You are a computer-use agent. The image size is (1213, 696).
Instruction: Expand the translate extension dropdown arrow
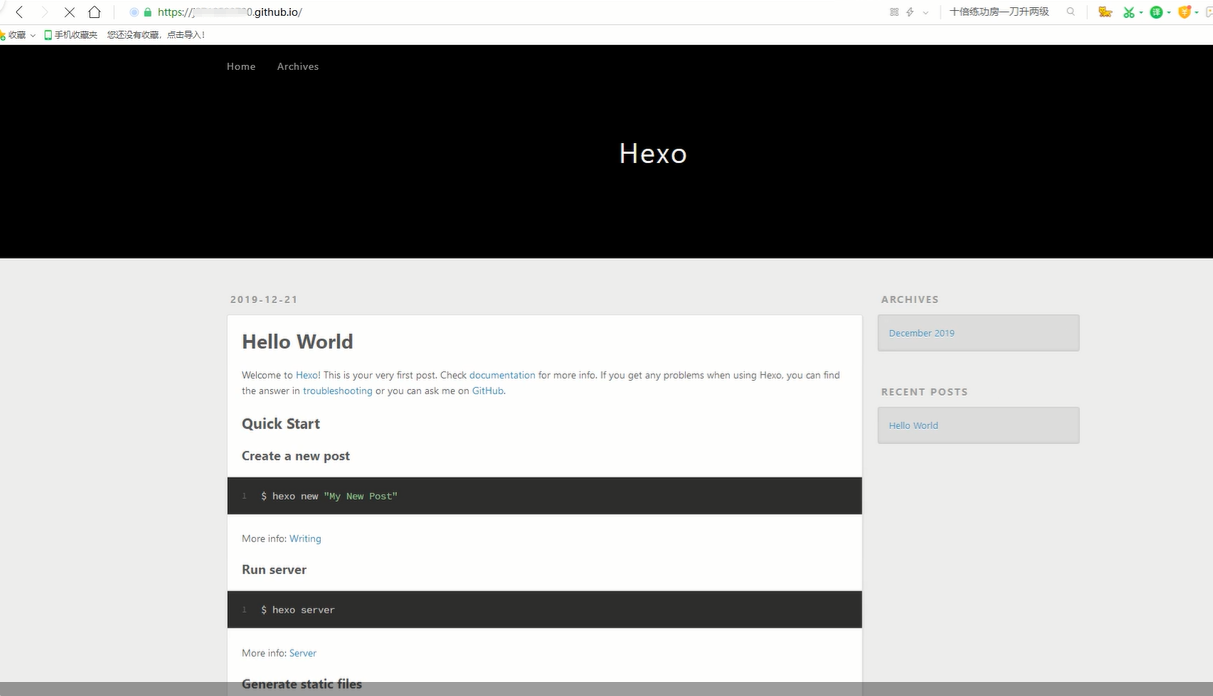tap(1168, 13)
